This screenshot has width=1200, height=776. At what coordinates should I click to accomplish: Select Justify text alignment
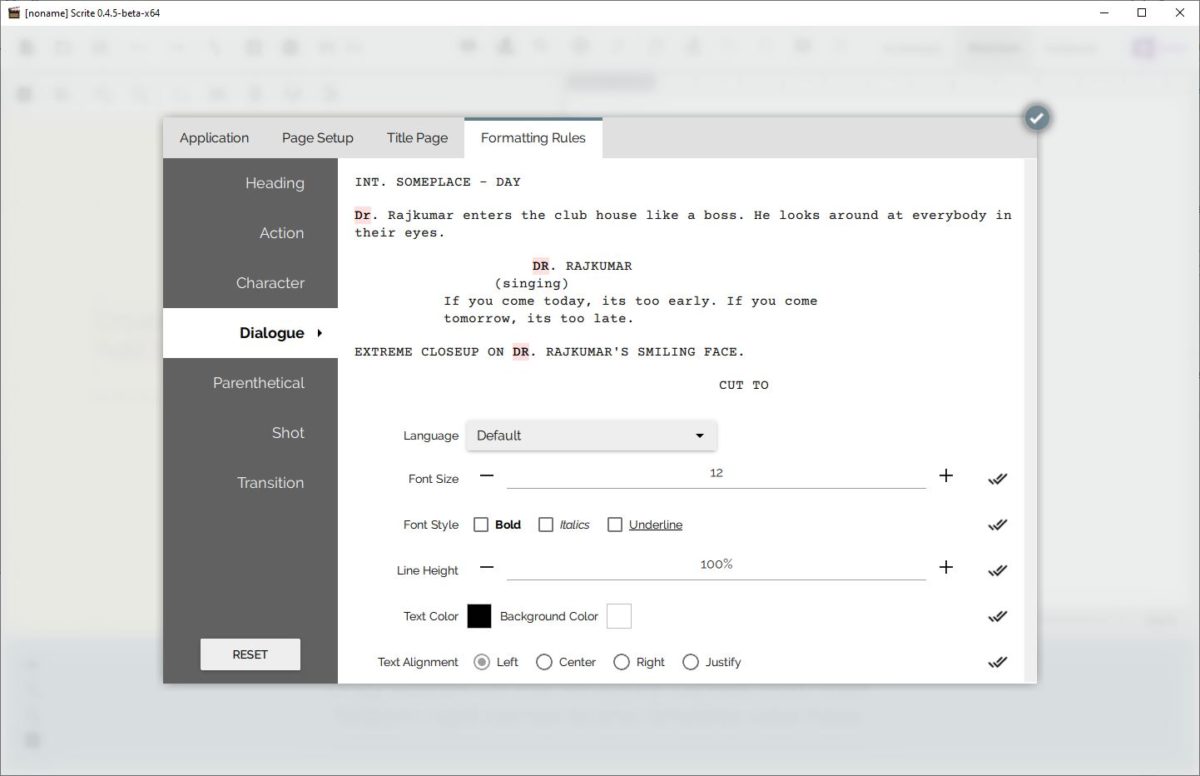pos(690,662)
